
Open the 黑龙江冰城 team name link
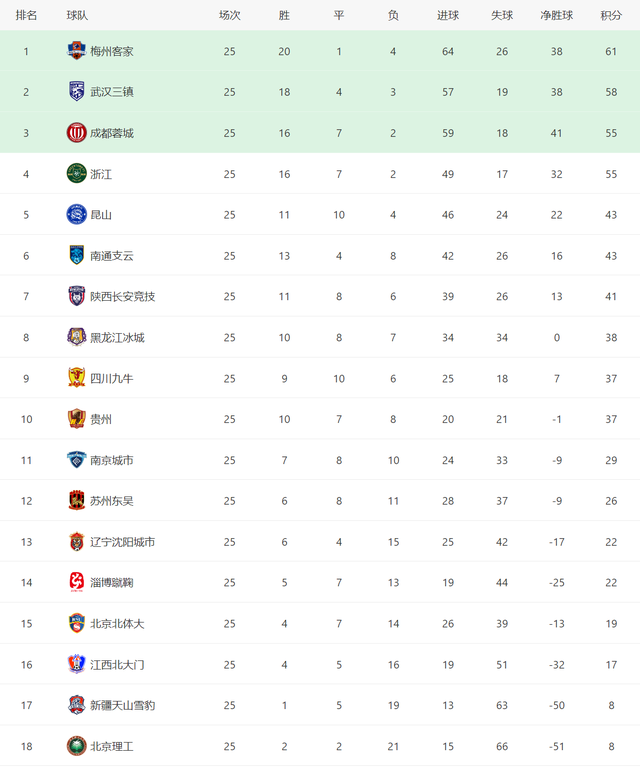(x=117, y=338)
